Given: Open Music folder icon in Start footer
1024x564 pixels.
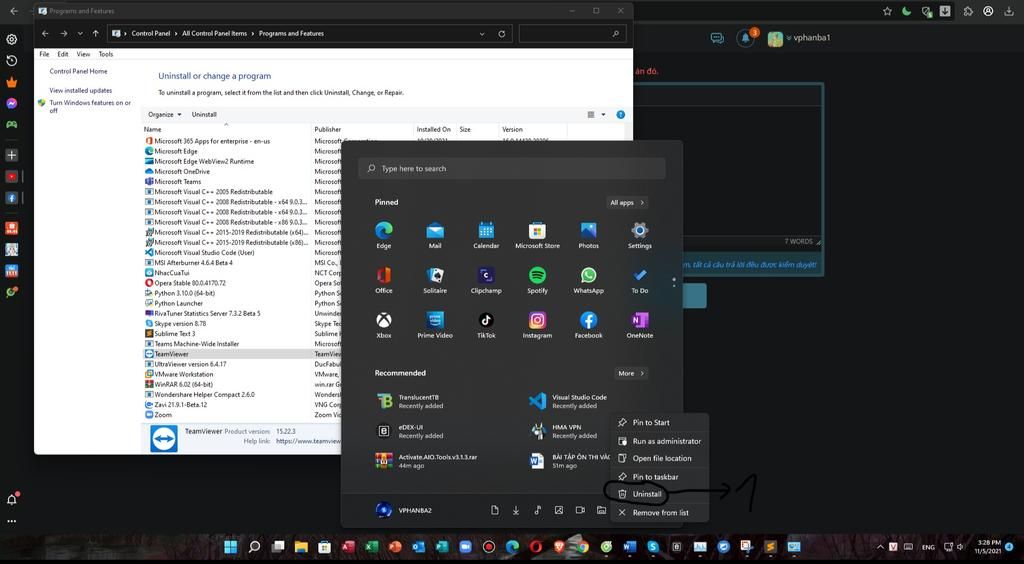Looking at the screenshot, I should click(x=537, y=510).
